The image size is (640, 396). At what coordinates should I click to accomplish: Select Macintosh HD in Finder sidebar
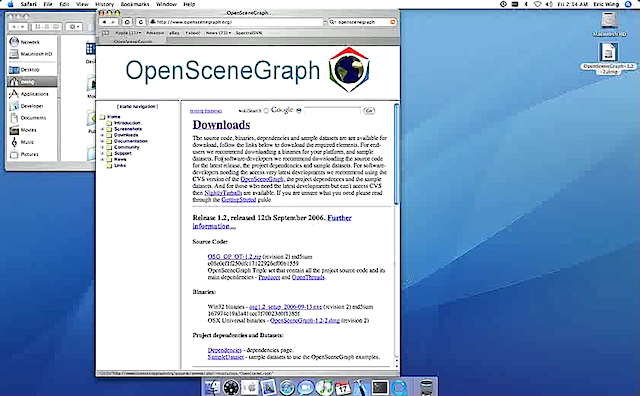pos(31,54)
